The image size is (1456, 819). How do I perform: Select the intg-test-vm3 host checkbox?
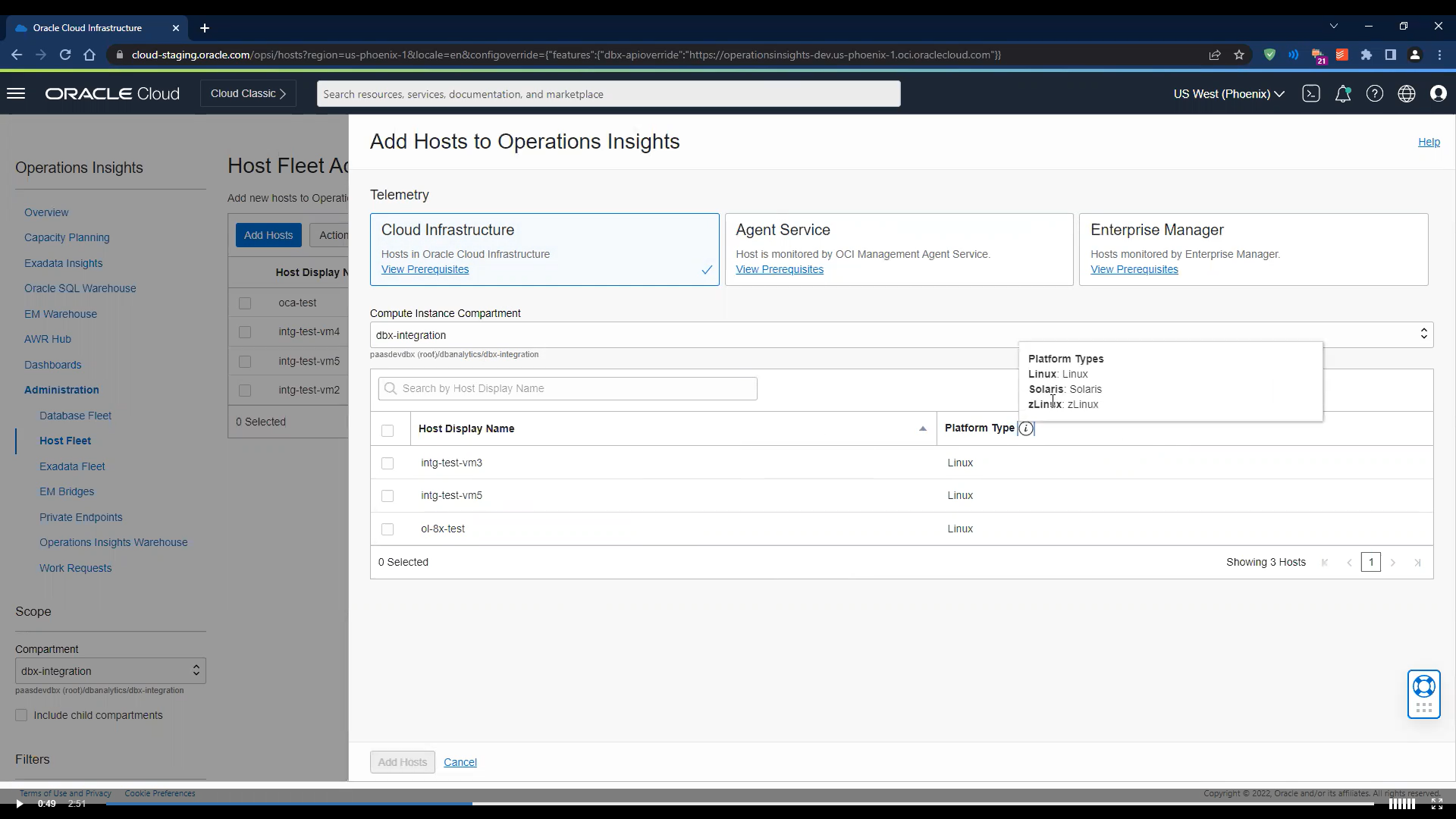388,463
